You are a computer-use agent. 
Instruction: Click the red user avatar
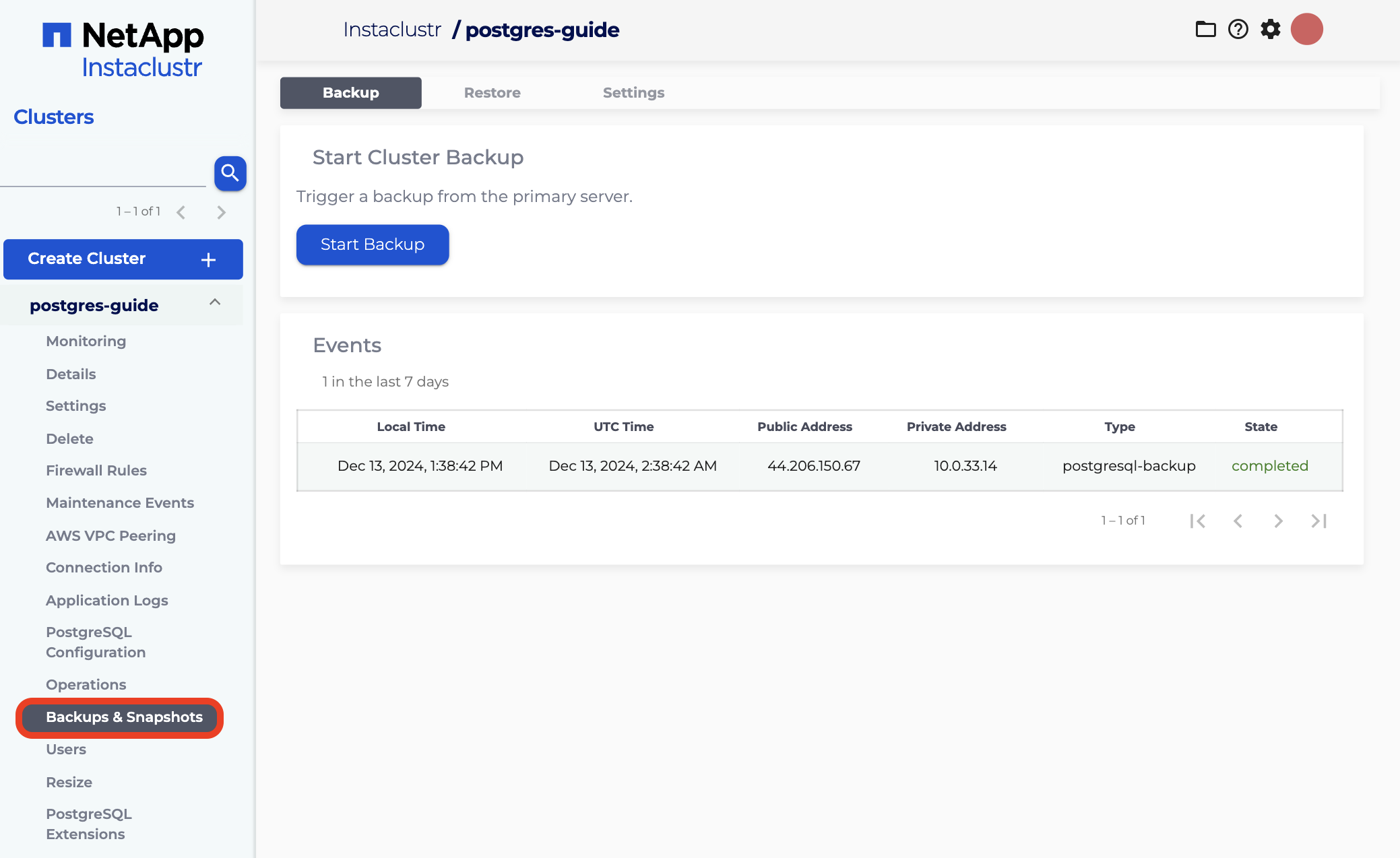coord(1306,30)
